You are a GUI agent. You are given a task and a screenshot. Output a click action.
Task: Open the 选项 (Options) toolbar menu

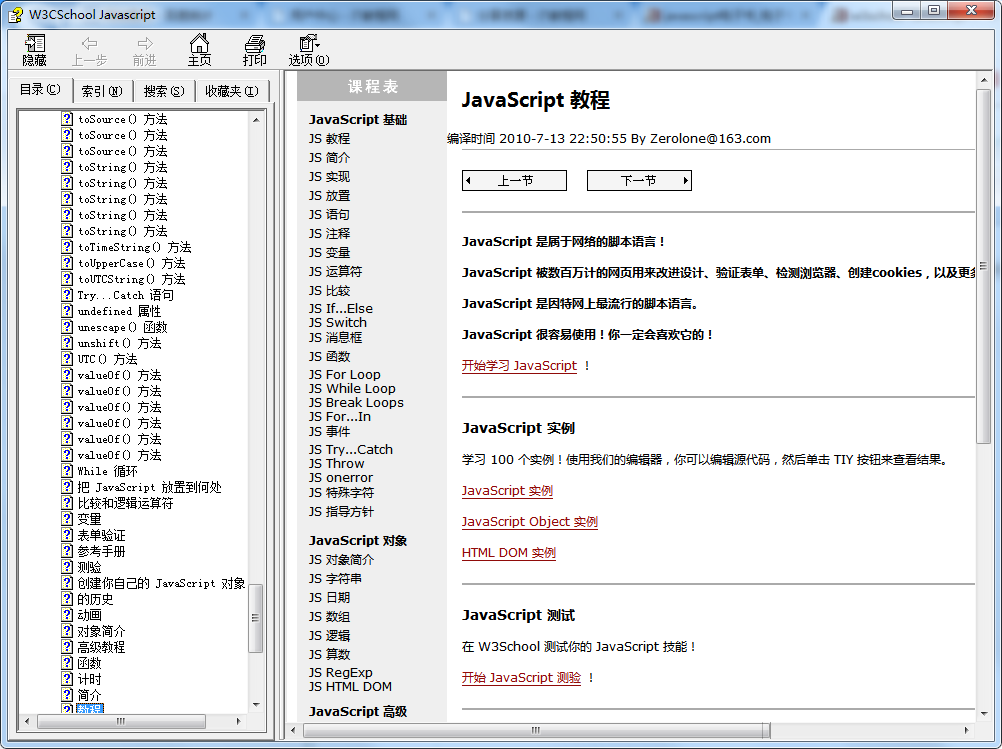309,49
